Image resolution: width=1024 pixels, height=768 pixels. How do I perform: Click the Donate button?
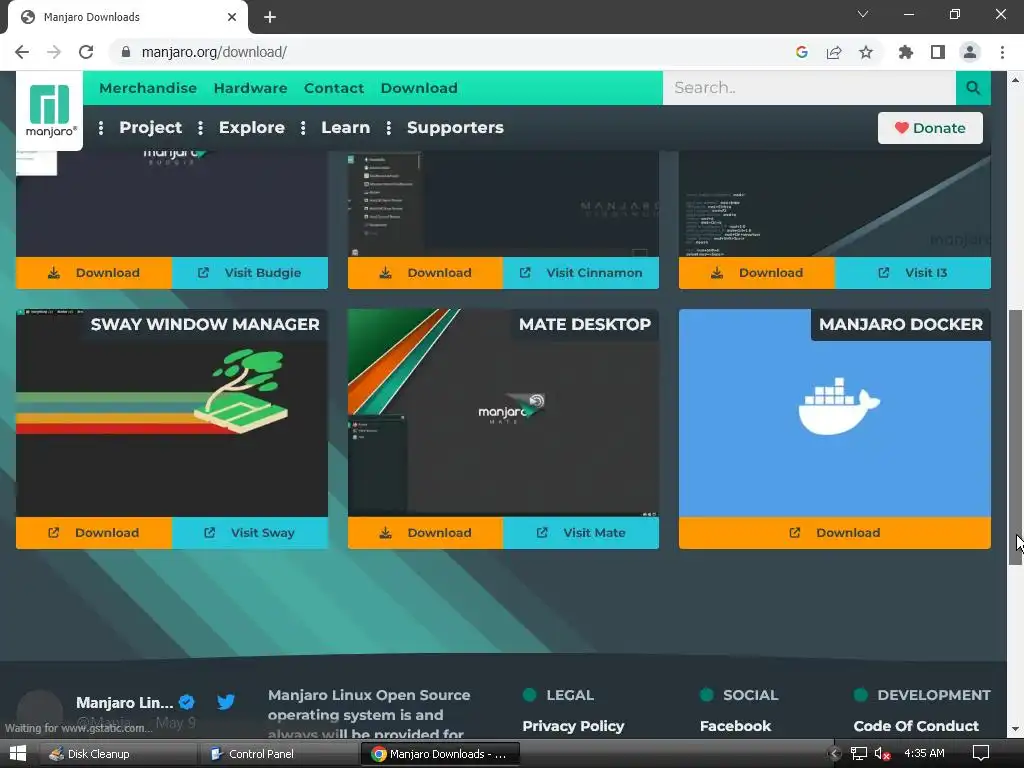tap(930, 128)
